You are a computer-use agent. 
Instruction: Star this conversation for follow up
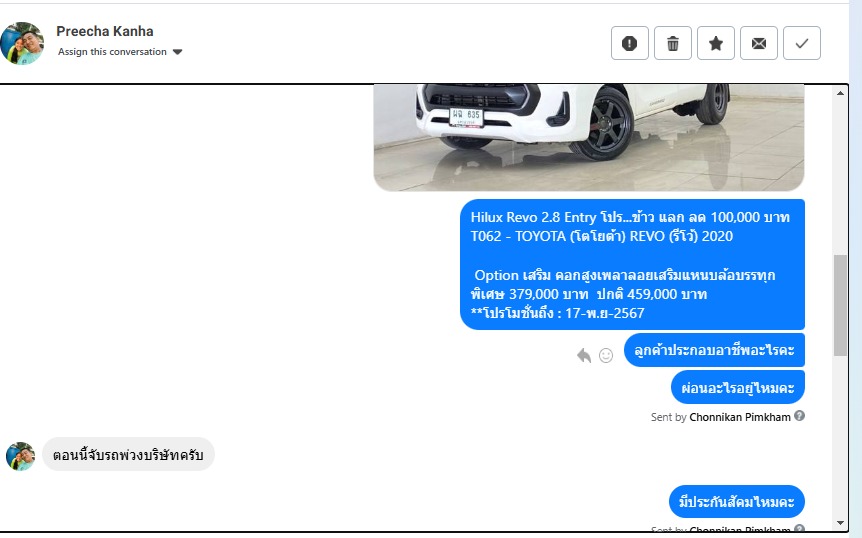click(716, 43)
